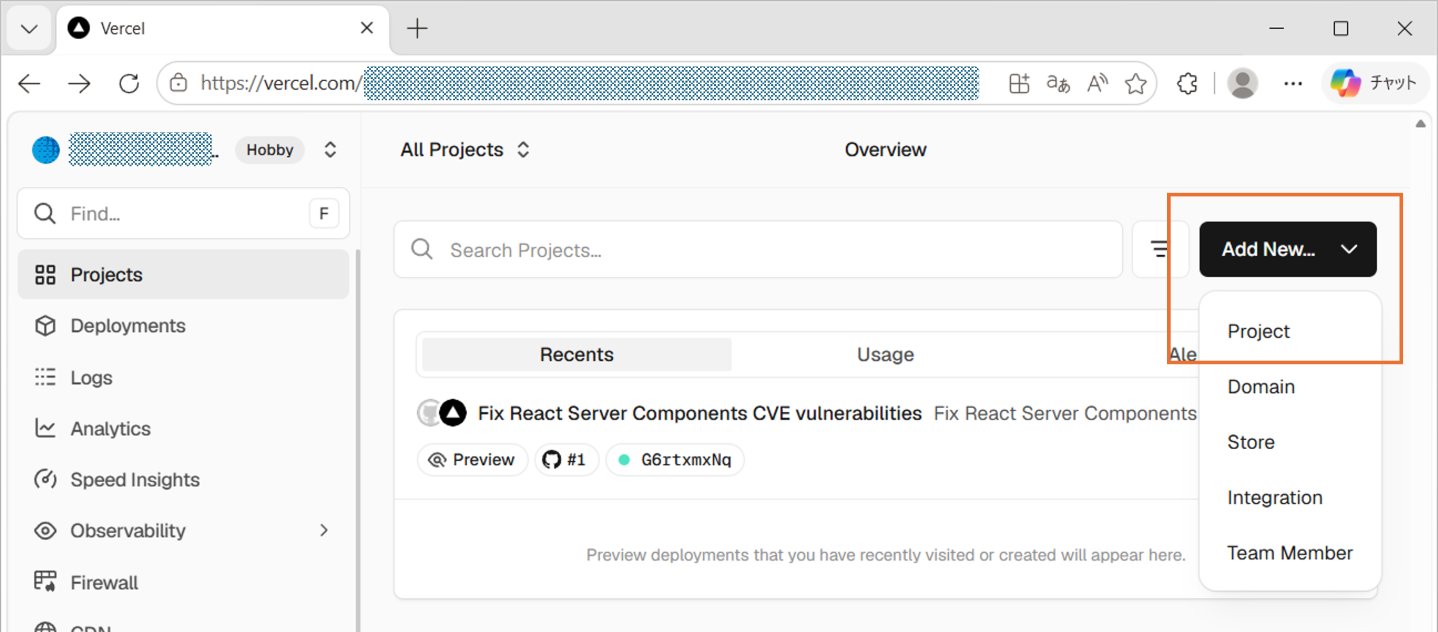Open the Copilot chat button

pos(1374,84)
